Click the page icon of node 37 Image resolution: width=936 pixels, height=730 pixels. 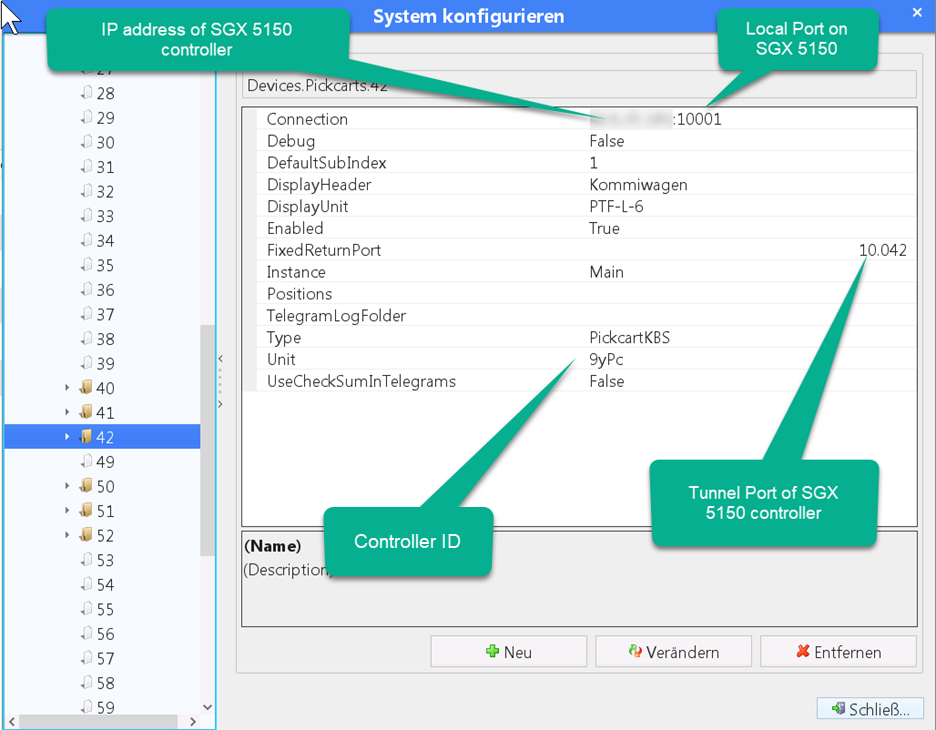point(87,314)
